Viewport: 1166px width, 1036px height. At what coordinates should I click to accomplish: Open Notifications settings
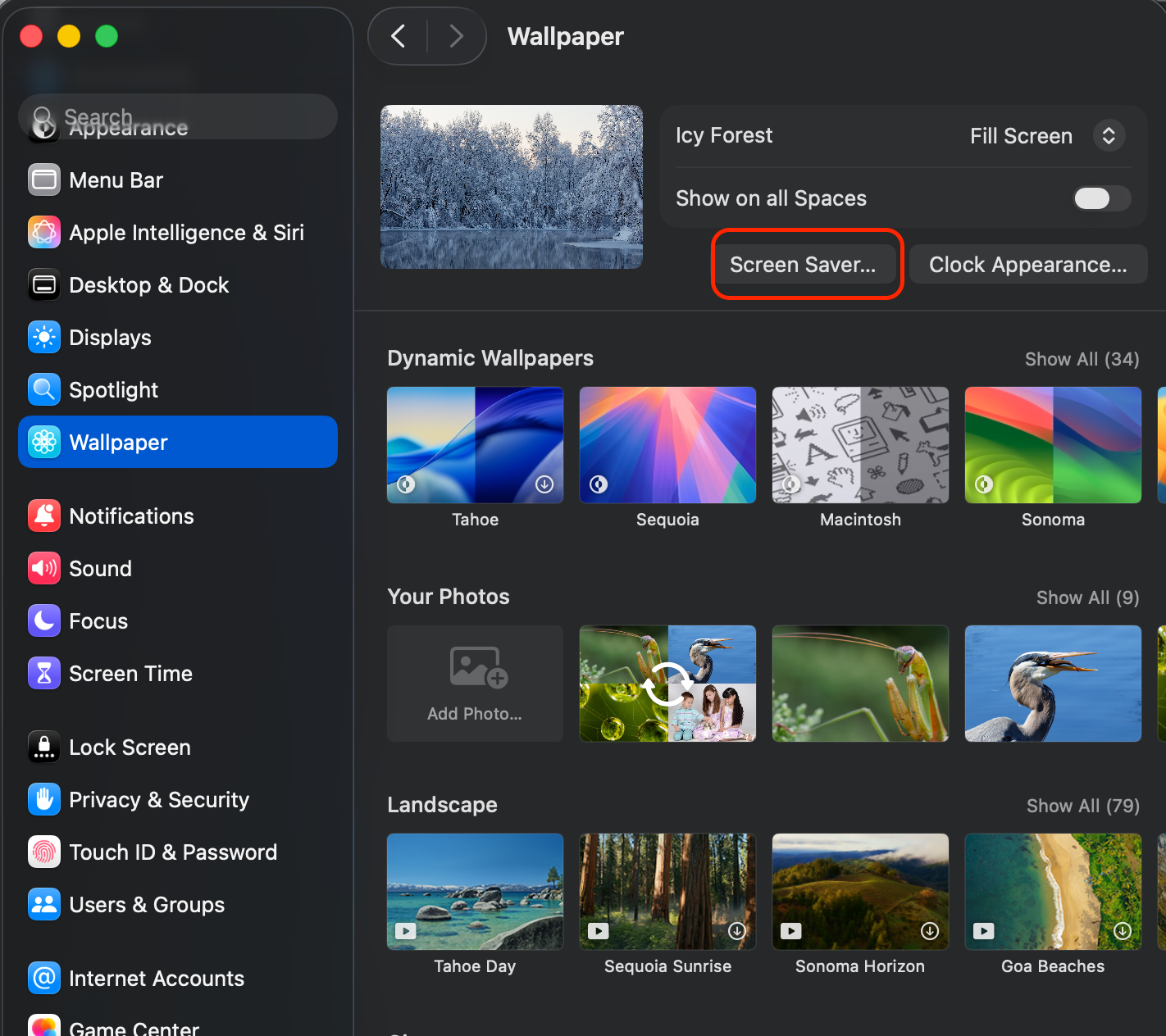pyautogui.click(x=178, y=516)
